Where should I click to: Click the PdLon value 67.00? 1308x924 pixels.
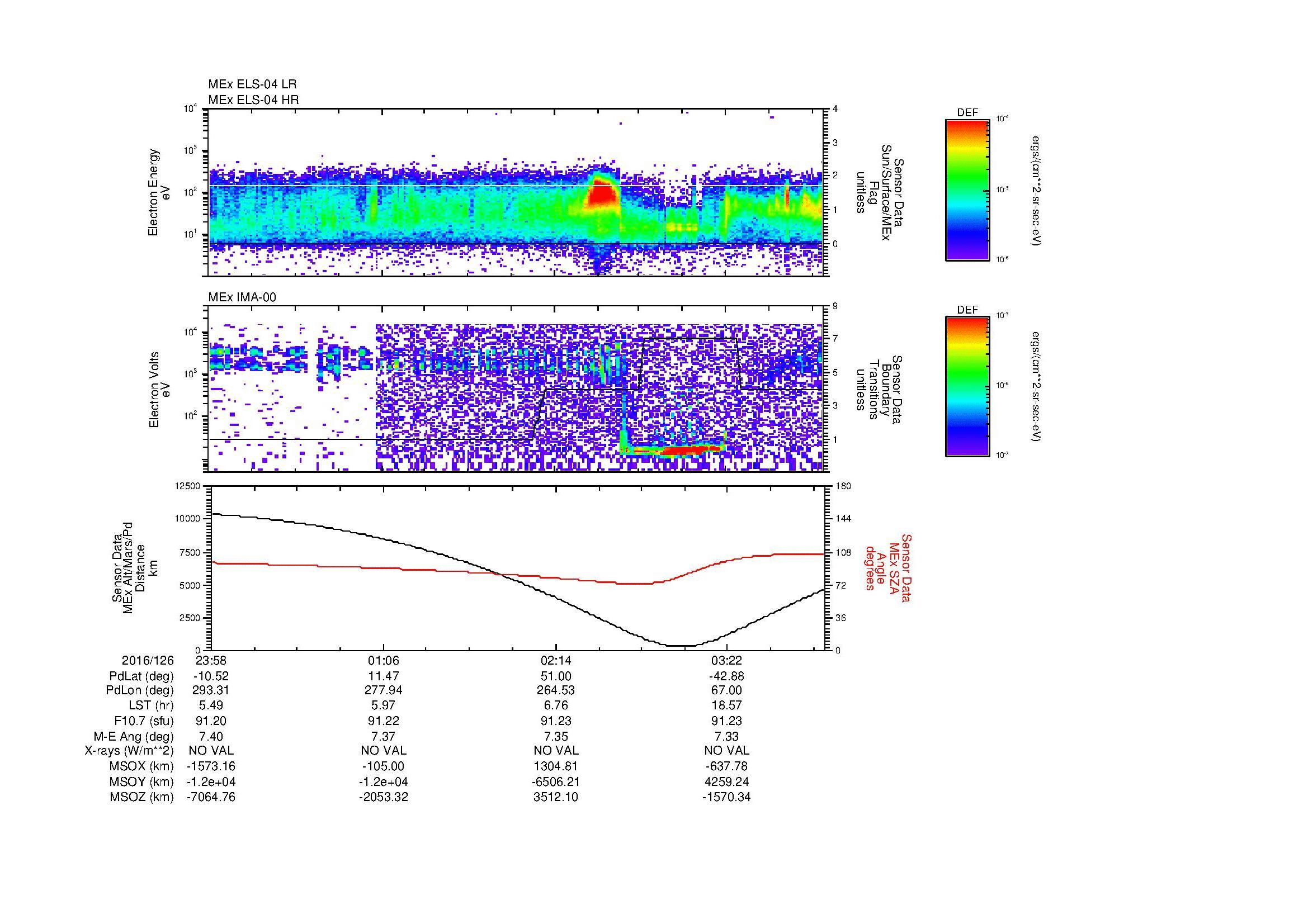click(727, 690)
